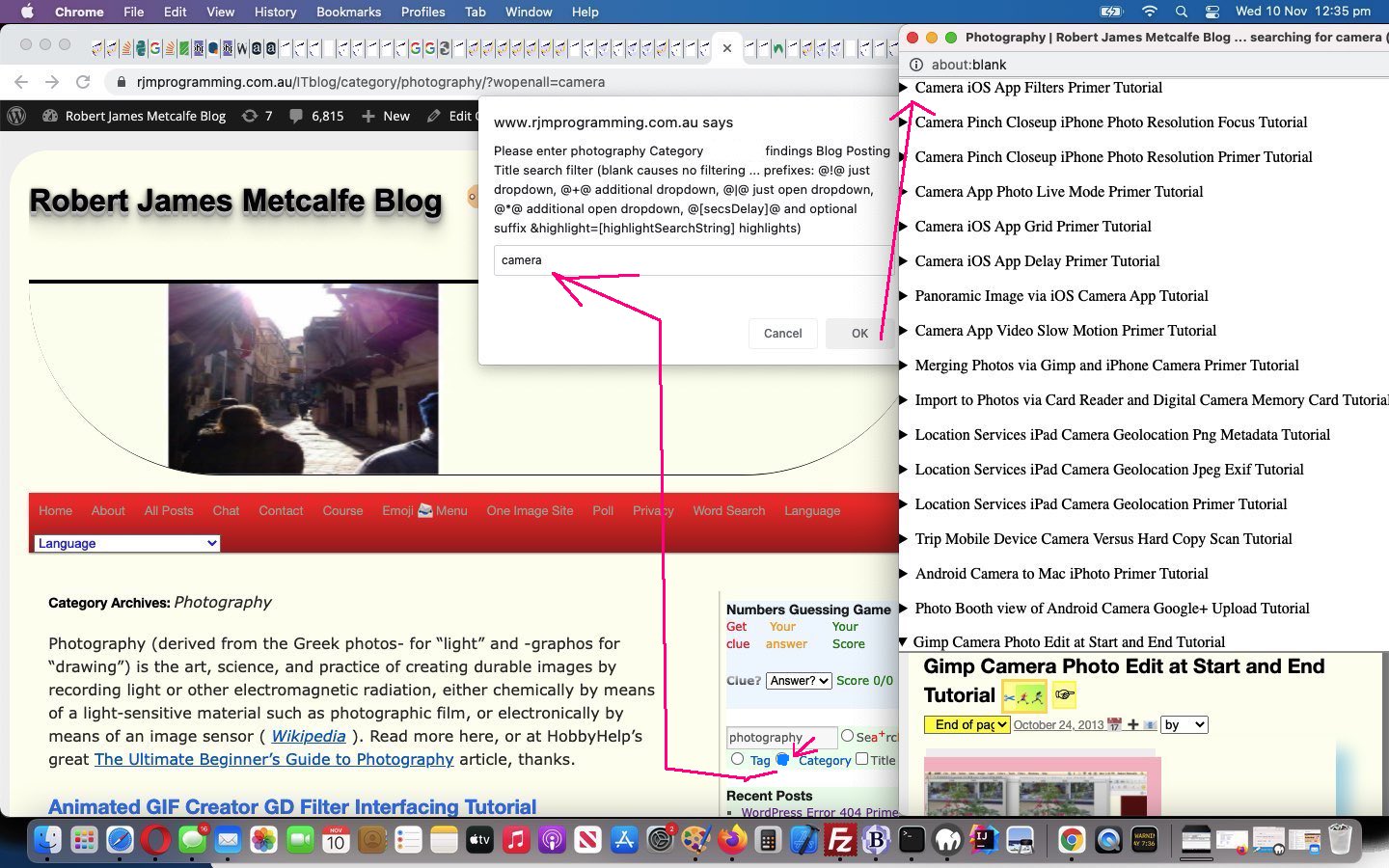Go back in Chrome navigation
Image resolution: width=1389 pixels, height=868 pixels.
[x=21, y=82]
